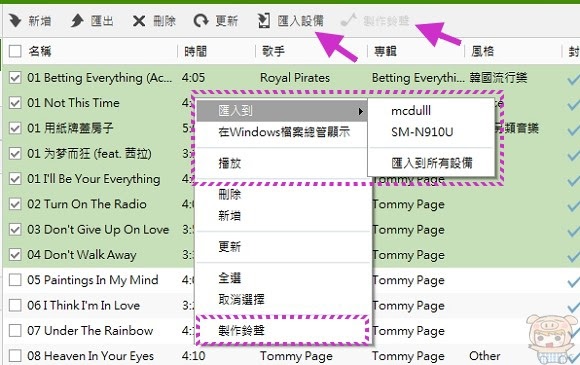Uncheck 01 用紙牌蓋房子 checkbox
580x365 pixels.
tap(15, 128)
